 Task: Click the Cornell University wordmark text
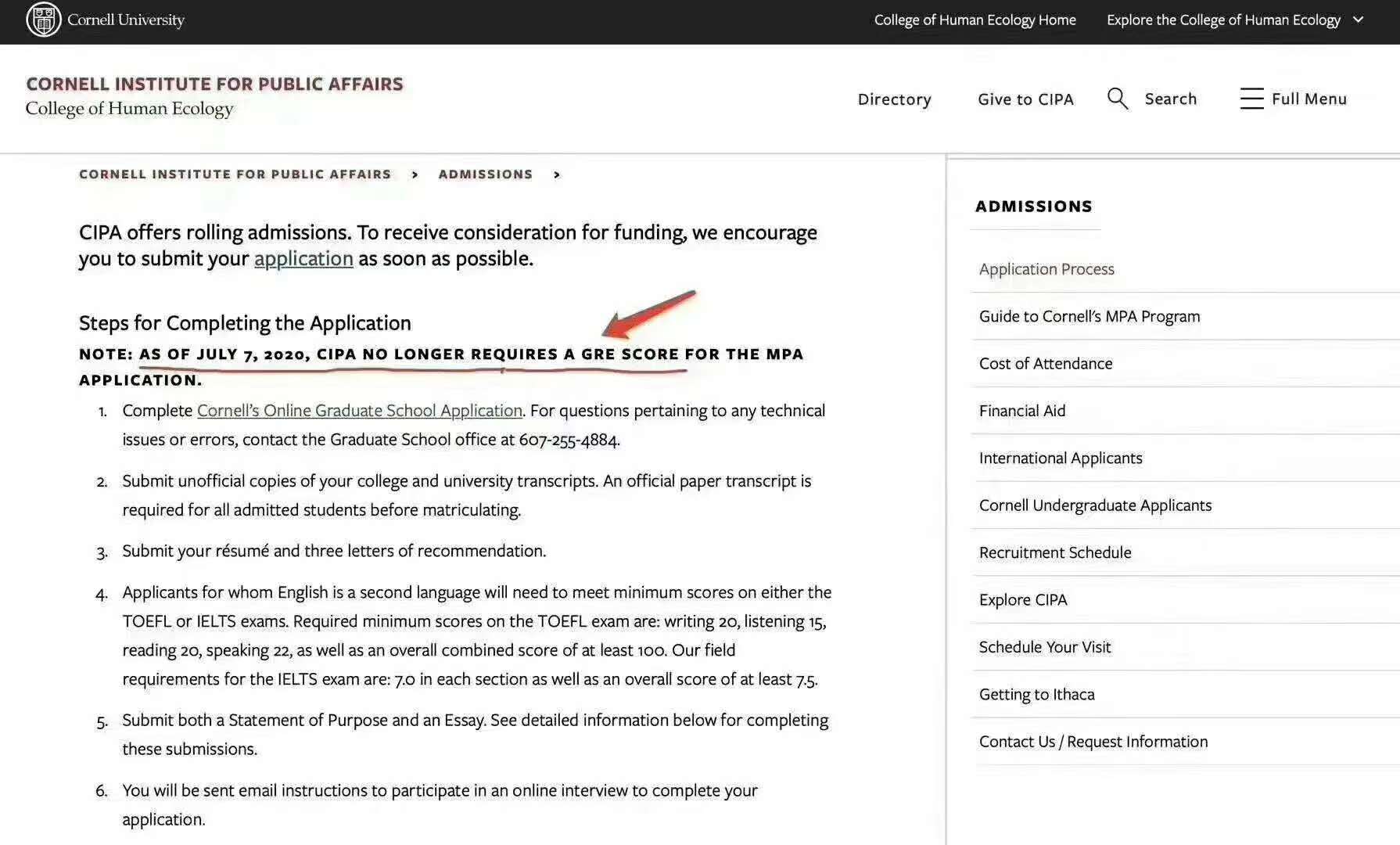click(x=126, y=20)
